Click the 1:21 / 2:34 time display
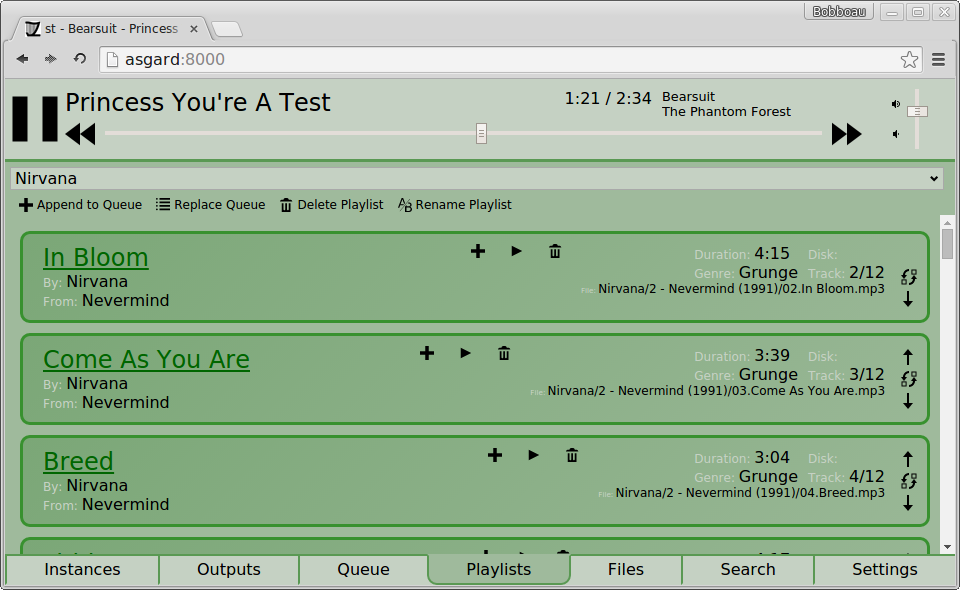Screen dimensions: 960x590 607,99
